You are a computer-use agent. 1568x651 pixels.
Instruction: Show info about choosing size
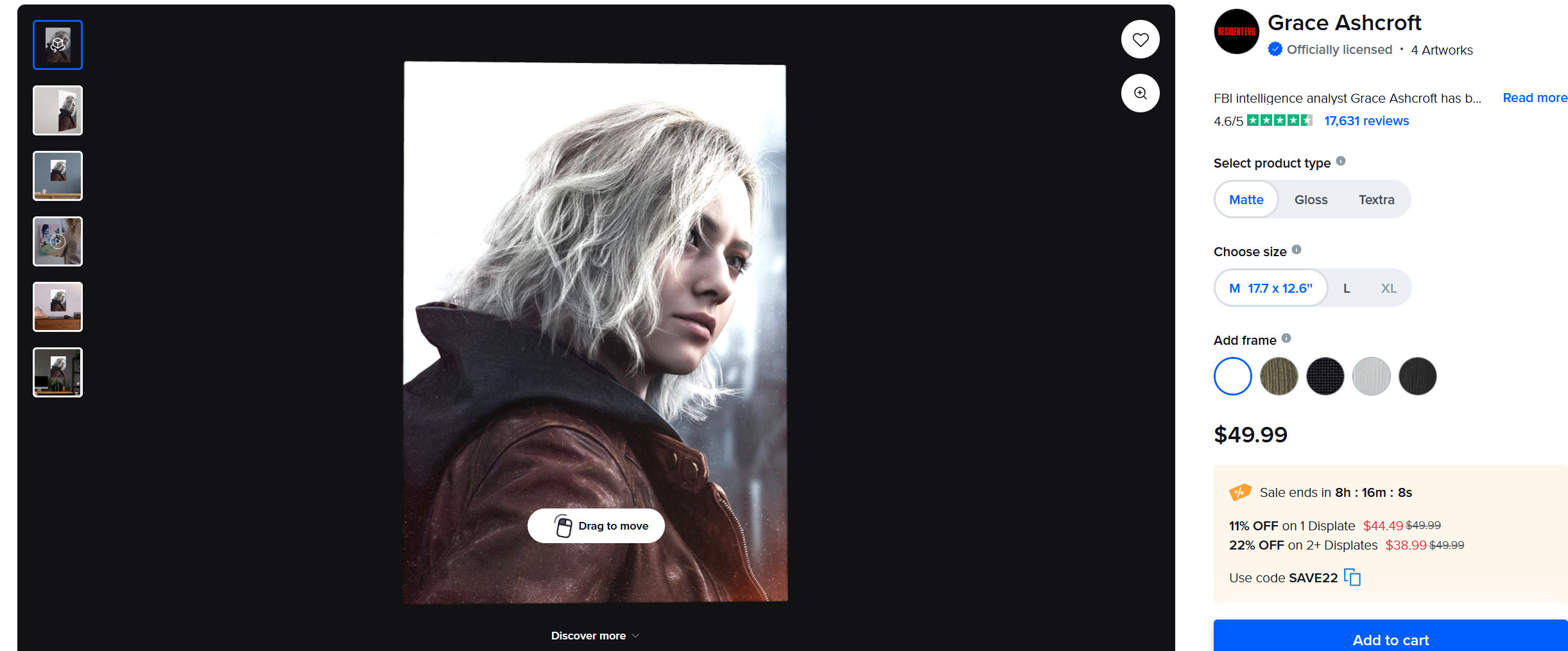(1297, 250)
